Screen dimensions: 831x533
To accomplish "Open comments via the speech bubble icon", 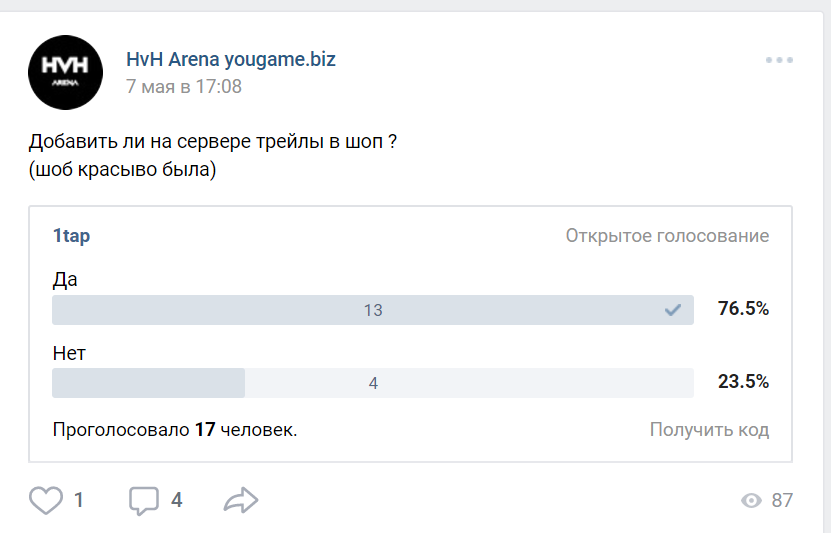I will [144, 500].
